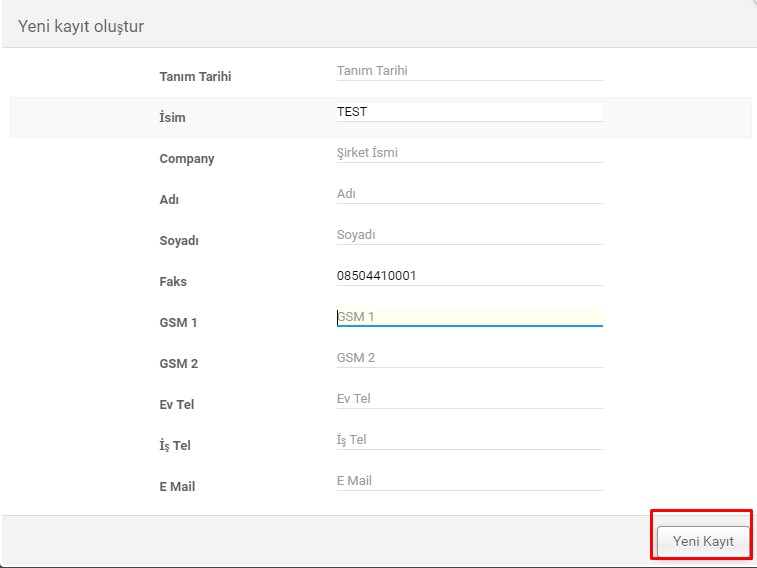Select the İş Tel input field
The height and width of the screenshot is (568, 757).
click(469, 440)
